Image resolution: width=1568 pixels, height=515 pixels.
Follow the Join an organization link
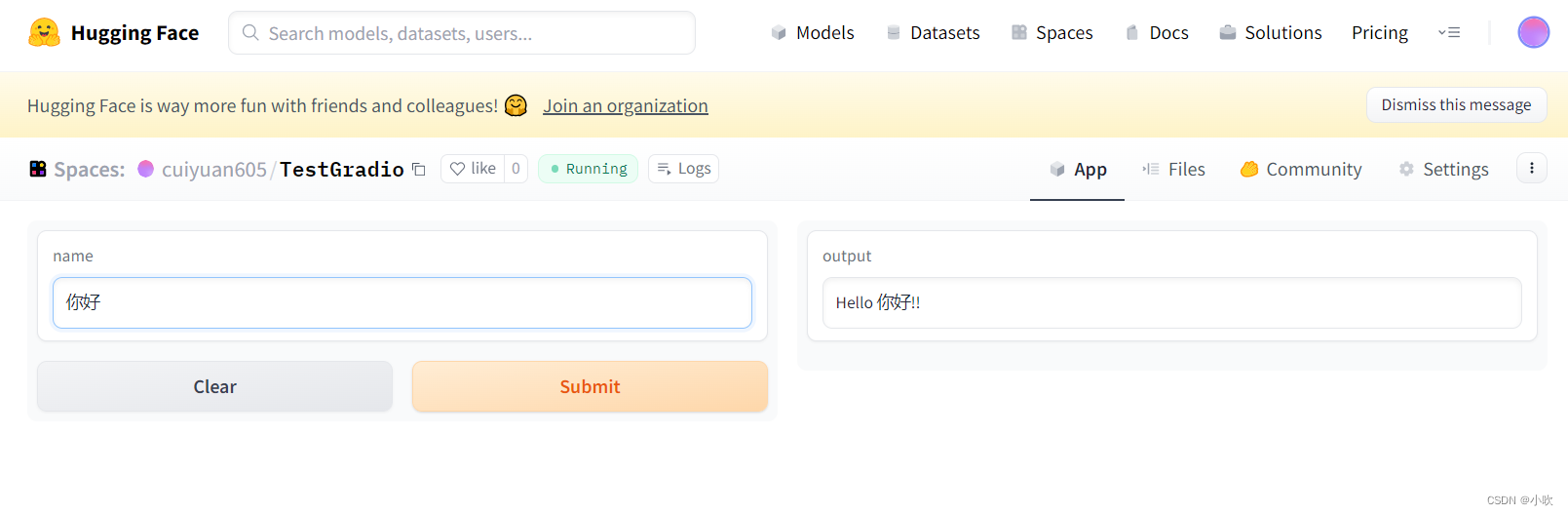pos(626,105)
